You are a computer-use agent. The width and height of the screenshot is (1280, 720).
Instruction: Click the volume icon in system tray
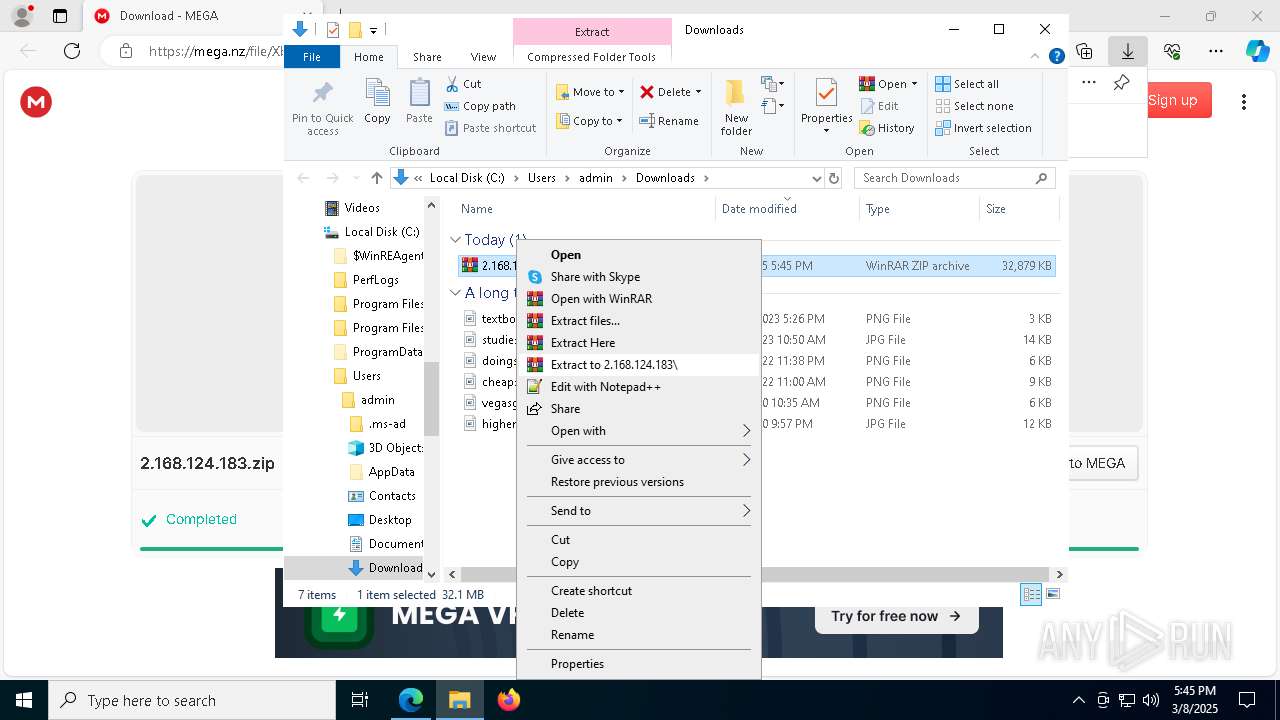pyautogui.click(x=1151, y=700)
